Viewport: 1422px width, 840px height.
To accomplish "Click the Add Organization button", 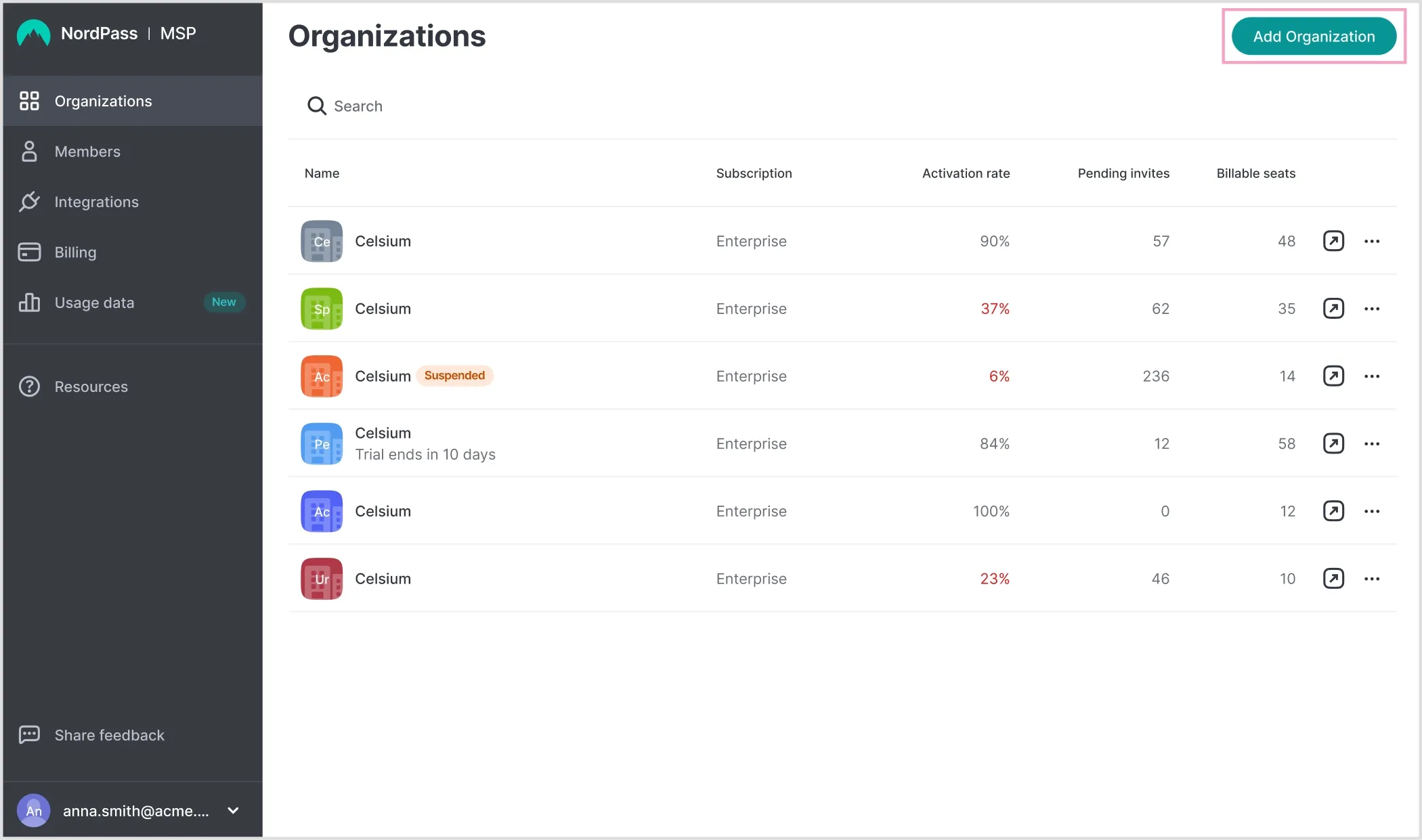I will (1314, 36).
